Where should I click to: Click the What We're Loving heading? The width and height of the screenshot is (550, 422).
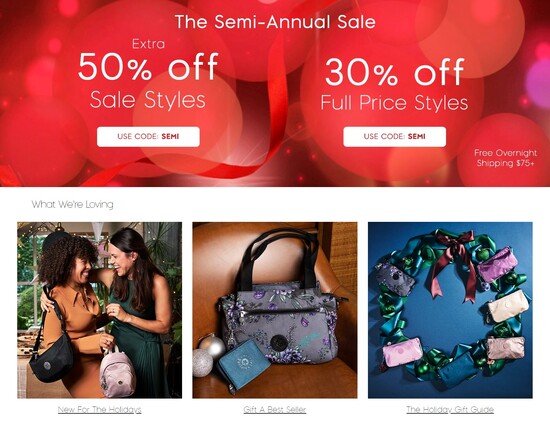73,204
